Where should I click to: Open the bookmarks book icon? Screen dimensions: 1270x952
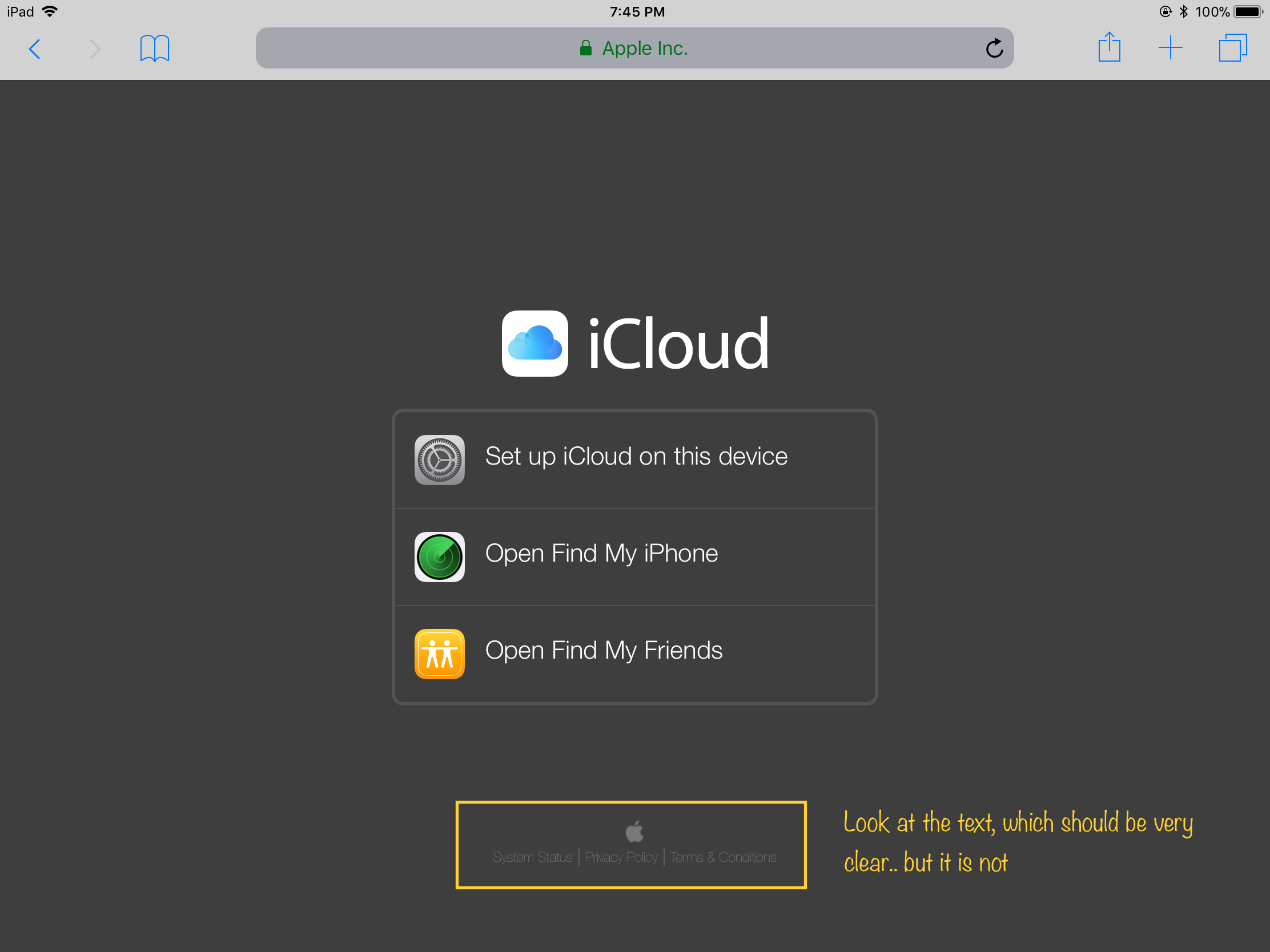154,48
